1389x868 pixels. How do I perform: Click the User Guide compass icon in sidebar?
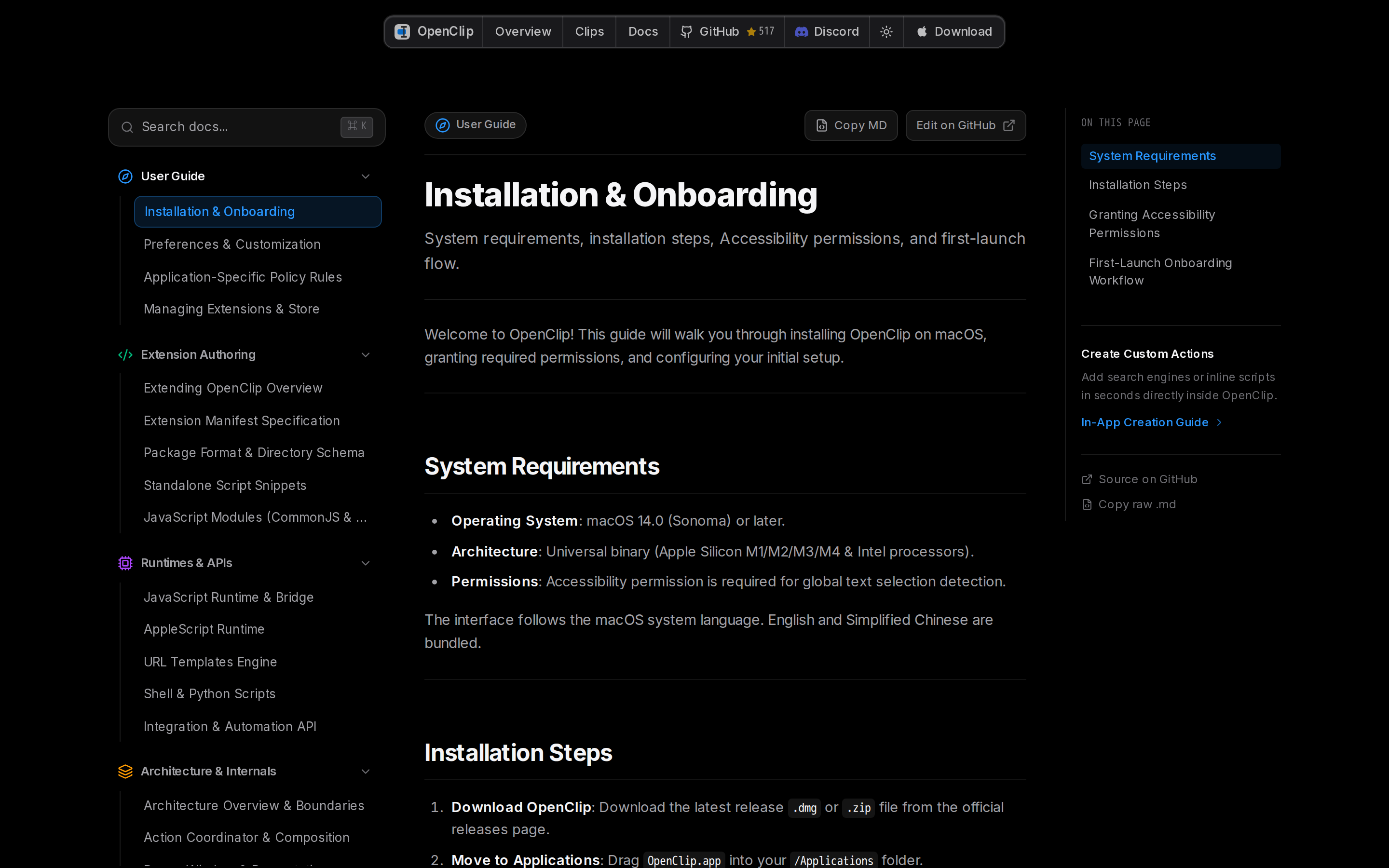[125, 176]
